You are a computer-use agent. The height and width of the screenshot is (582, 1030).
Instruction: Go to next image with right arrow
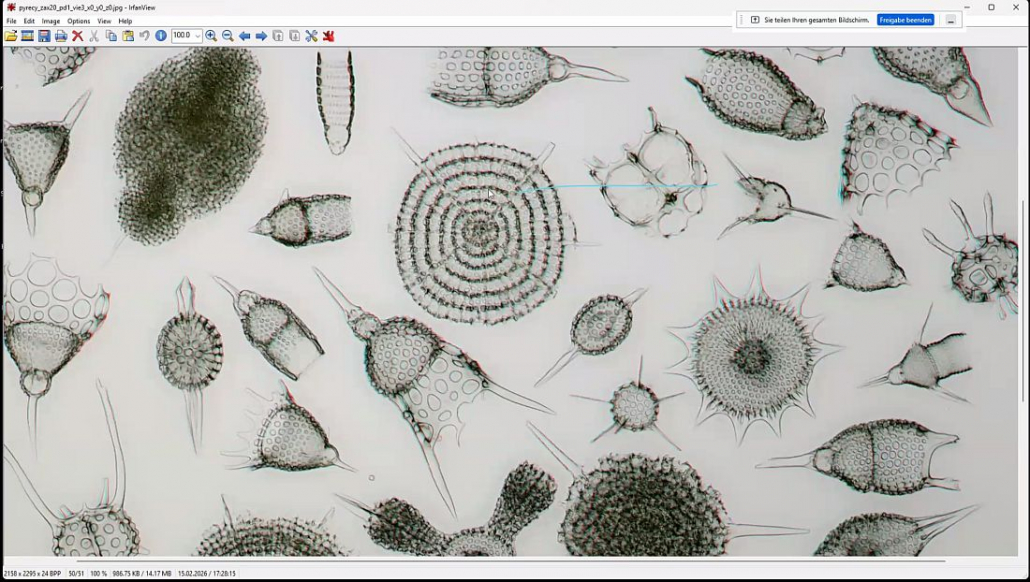click(261, 36)
